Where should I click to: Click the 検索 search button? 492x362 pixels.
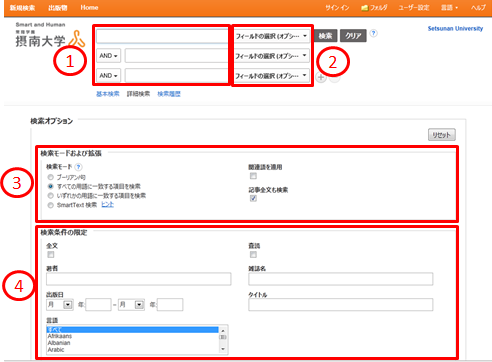[325, 36]
